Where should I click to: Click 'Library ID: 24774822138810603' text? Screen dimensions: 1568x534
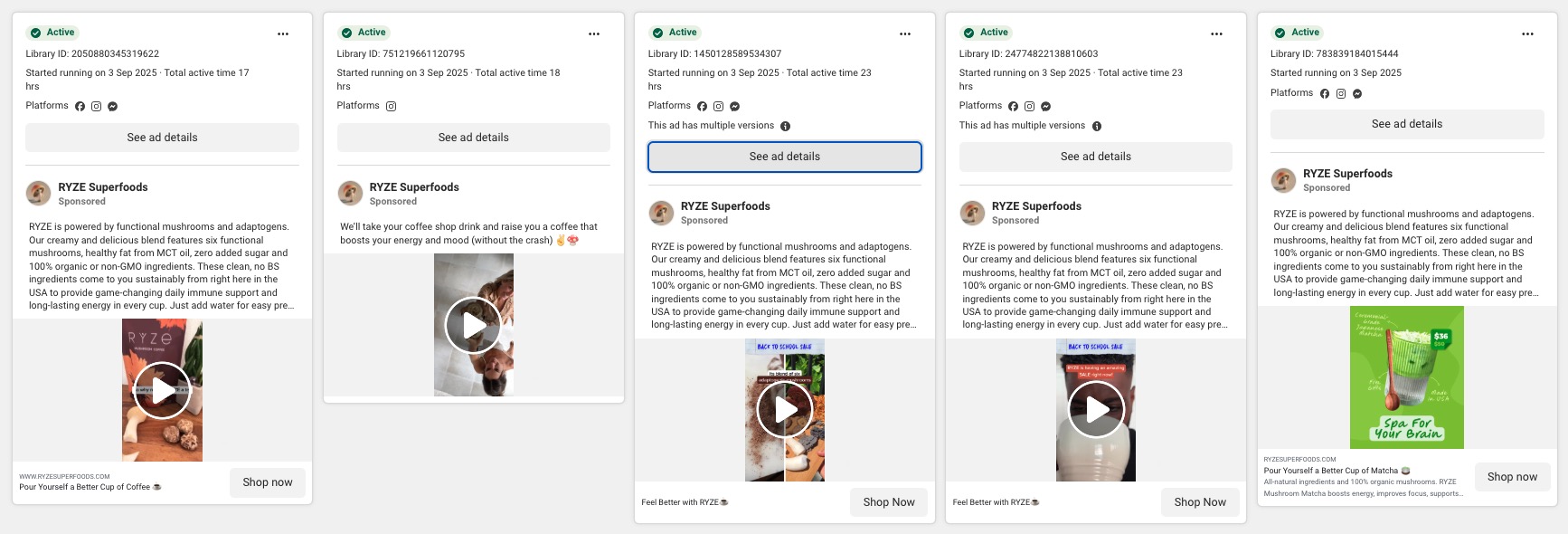coord(1028,54)
